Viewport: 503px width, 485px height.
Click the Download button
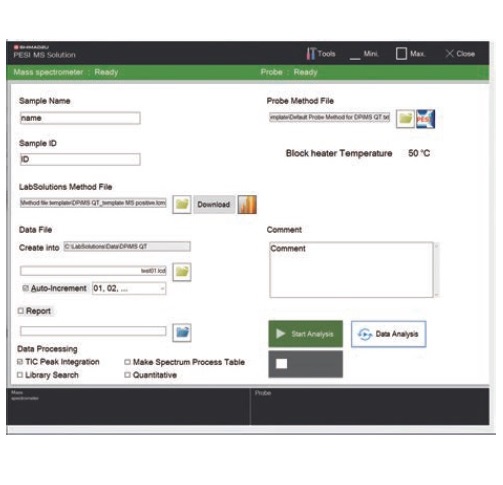point(214,204)
